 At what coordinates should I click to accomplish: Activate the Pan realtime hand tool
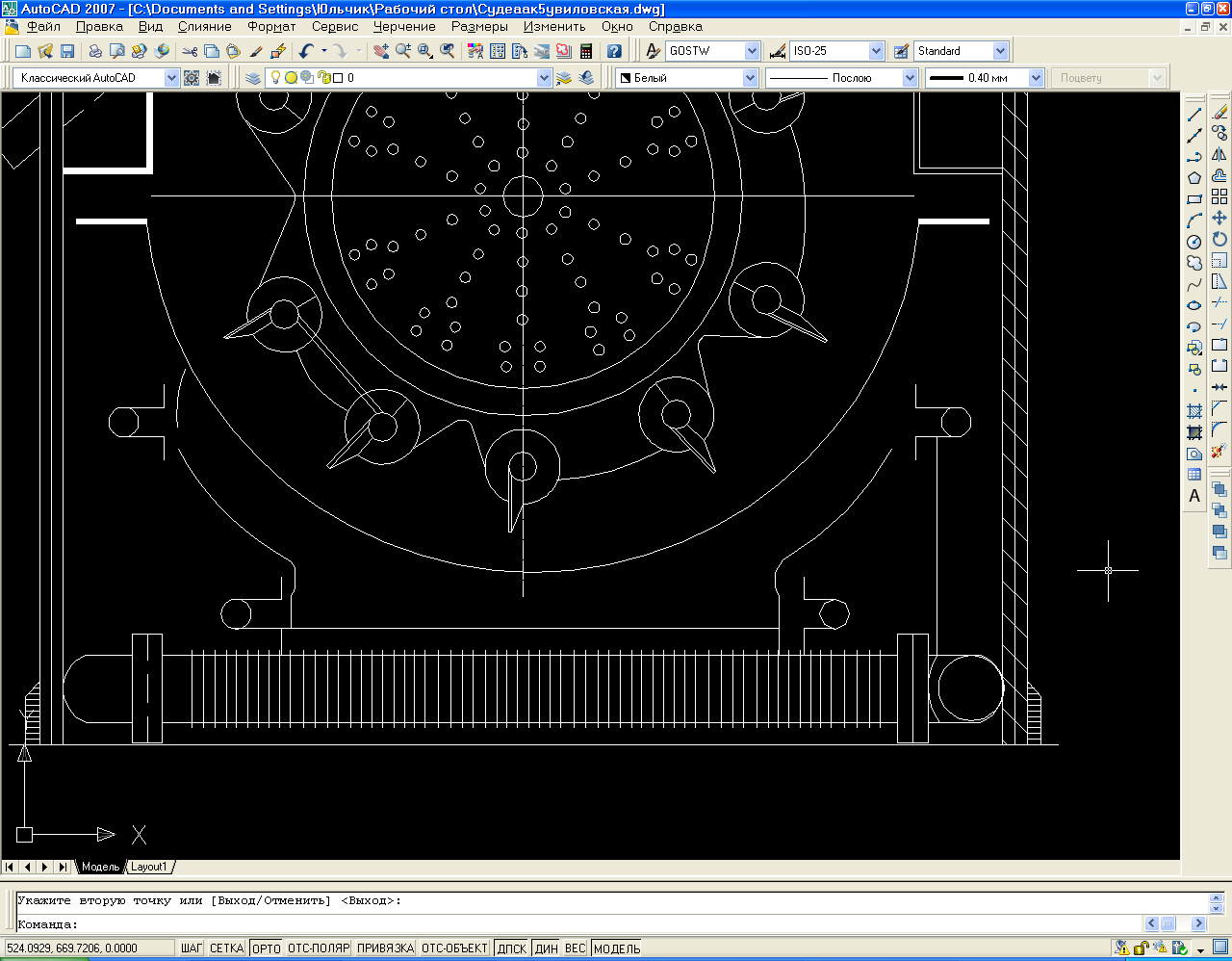[381, 51]
